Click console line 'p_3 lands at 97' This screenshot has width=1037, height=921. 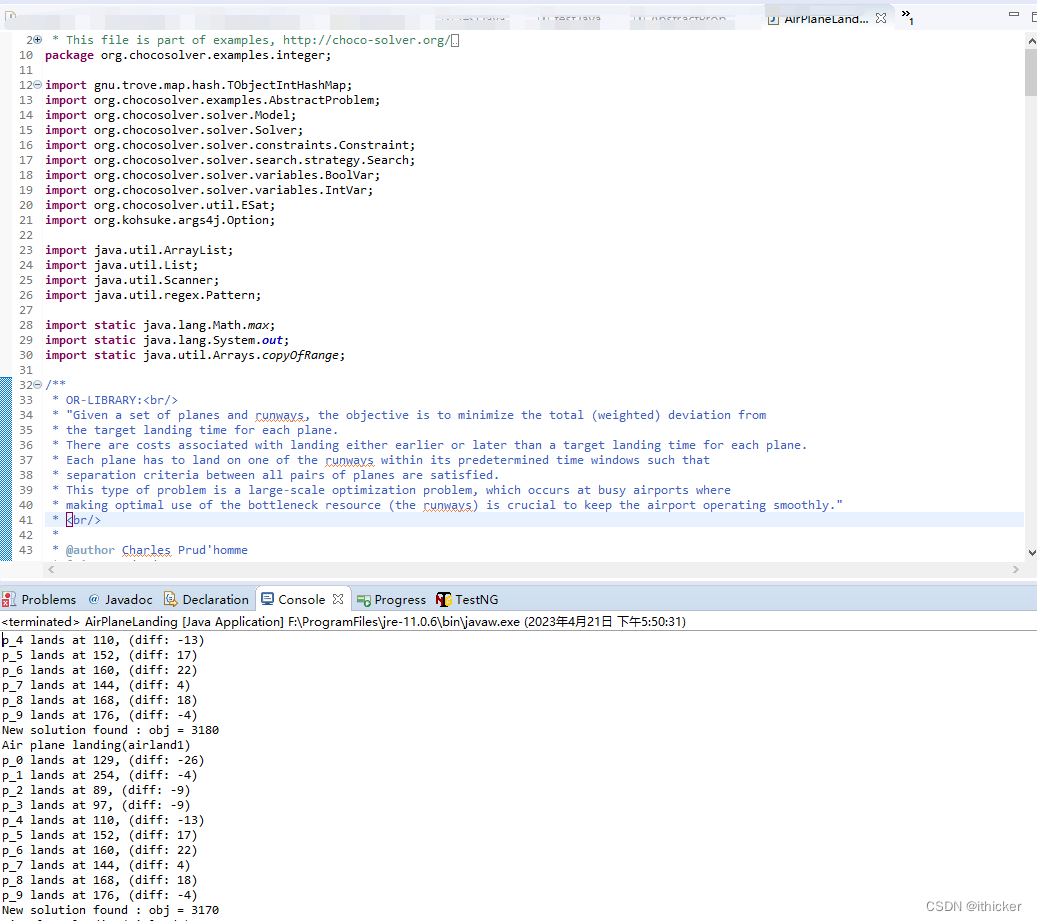pyautogui.click(x=96, y=805)
